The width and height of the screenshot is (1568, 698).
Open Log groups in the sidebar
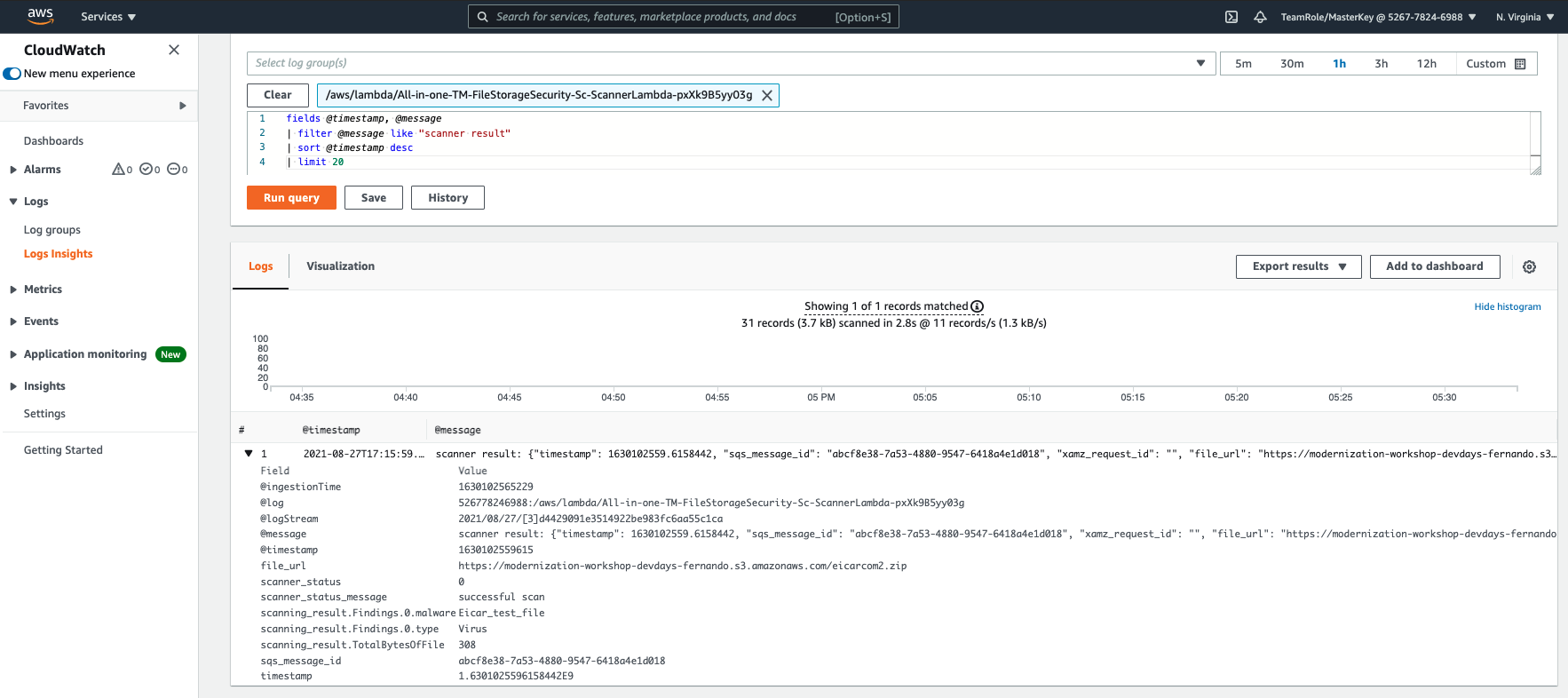pos(52,230)
